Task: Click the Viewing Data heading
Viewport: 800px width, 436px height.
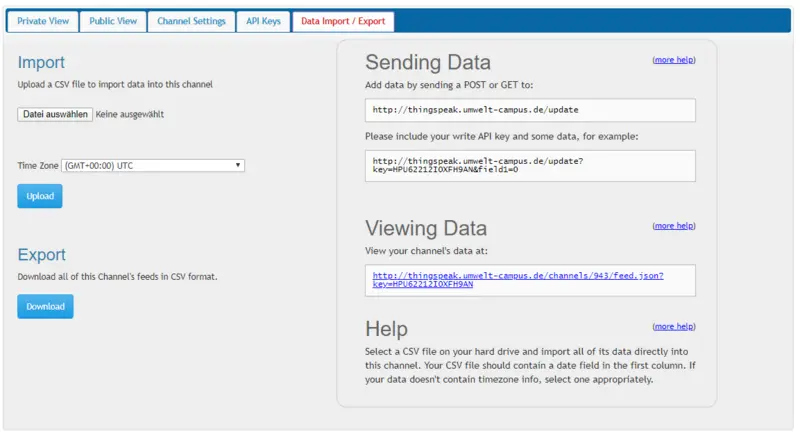Action: pos(426,228)
